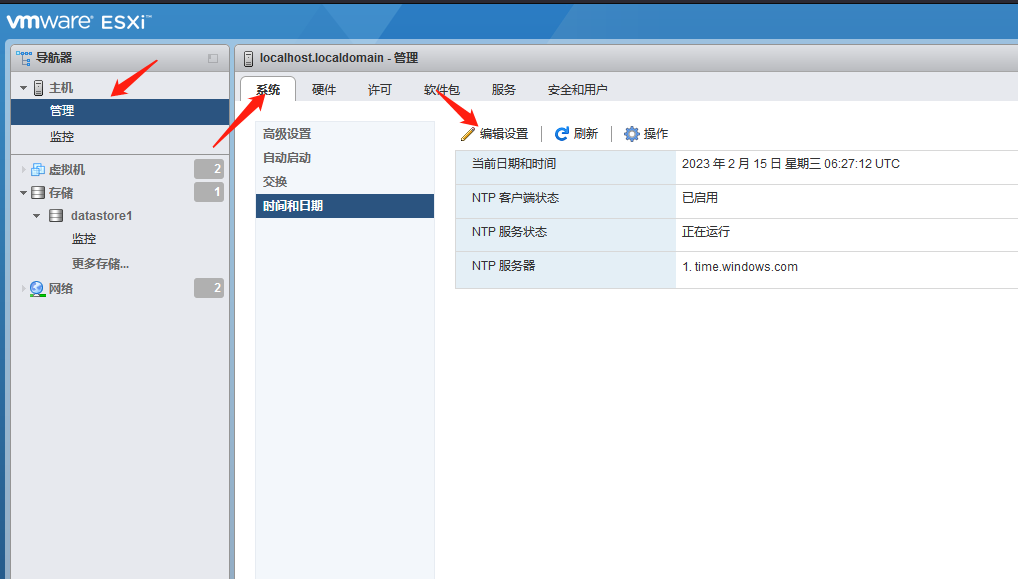Image resolution: width=1018 pixels, height=579 pixels.
Task: Click the network count badge 2
Action: 209,288
